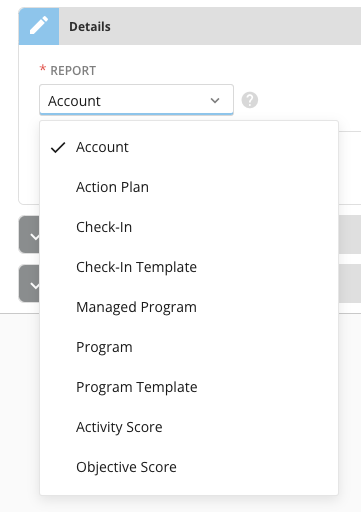Choose Managed Program in the list
The height and width of the screenshot is (512, 361).
189,307
